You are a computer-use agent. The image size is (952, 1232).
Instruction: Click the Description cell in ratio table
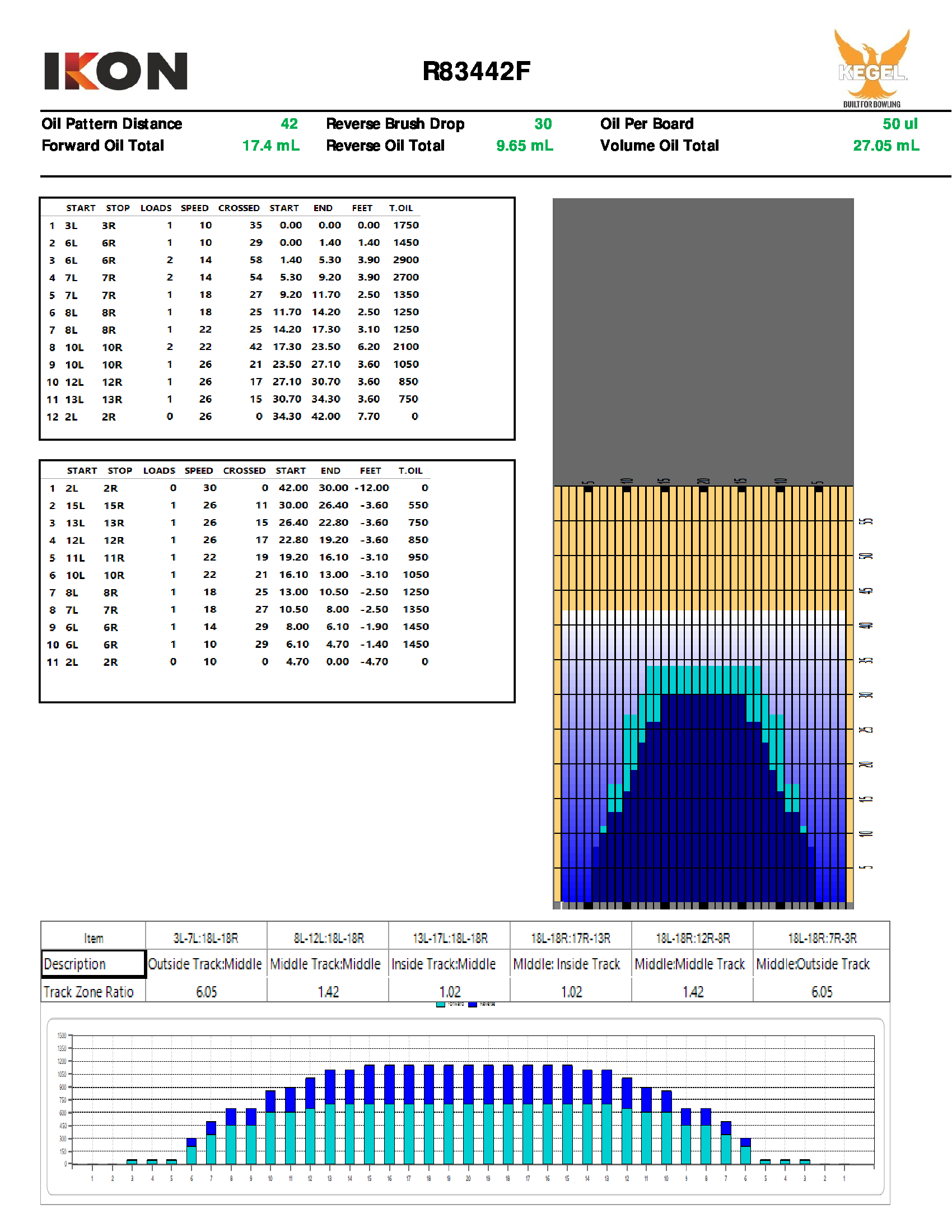[x=93, y=964]
